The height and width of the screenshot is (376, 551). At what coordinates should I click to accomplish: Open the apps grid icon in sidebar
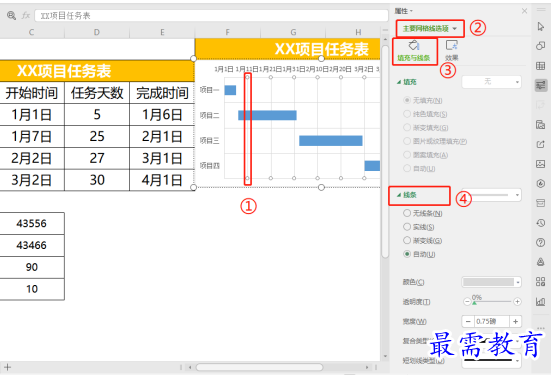click(541, 281)
